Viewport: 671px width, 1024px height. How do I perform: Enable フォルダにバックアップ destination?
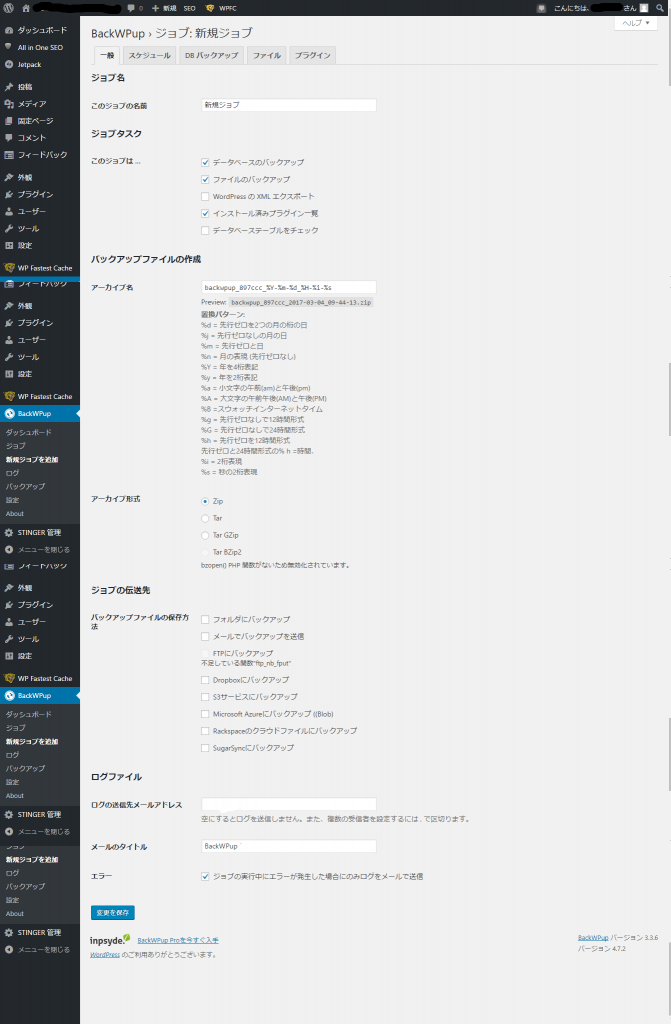coord(205,619)
